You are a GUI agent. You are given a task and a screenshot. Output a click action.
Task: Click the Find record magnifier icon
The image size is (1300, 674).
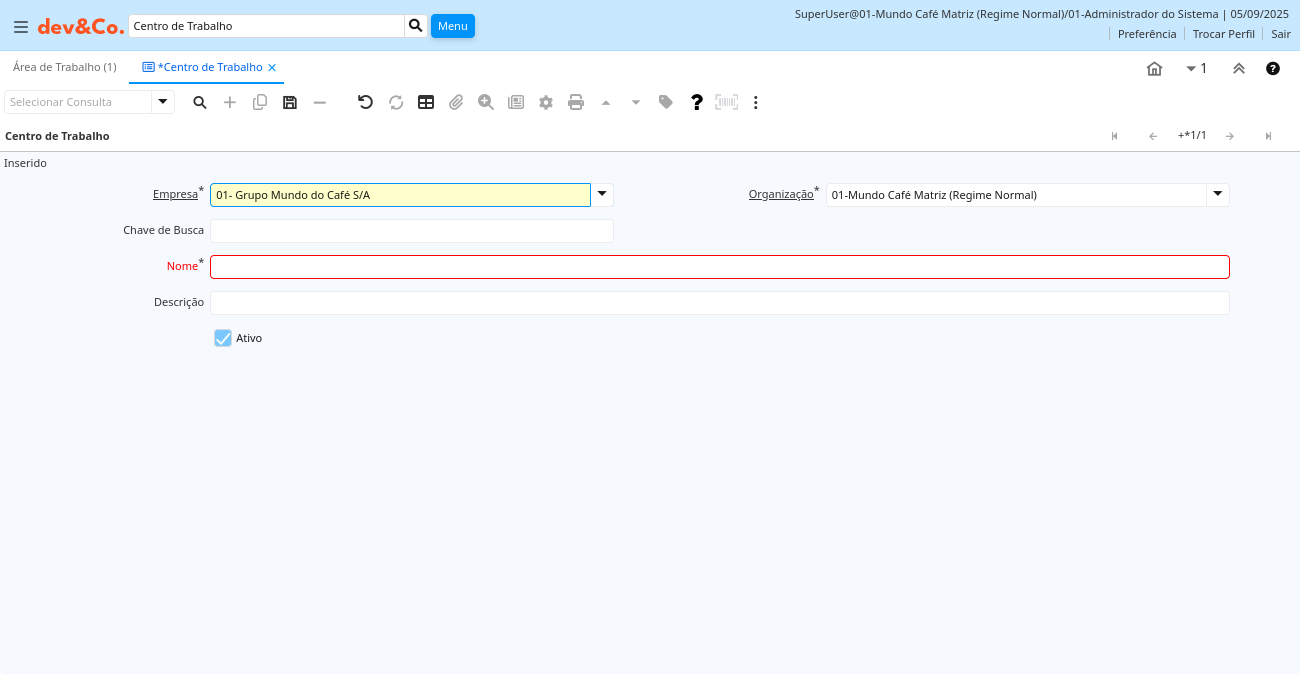[200, 102]
